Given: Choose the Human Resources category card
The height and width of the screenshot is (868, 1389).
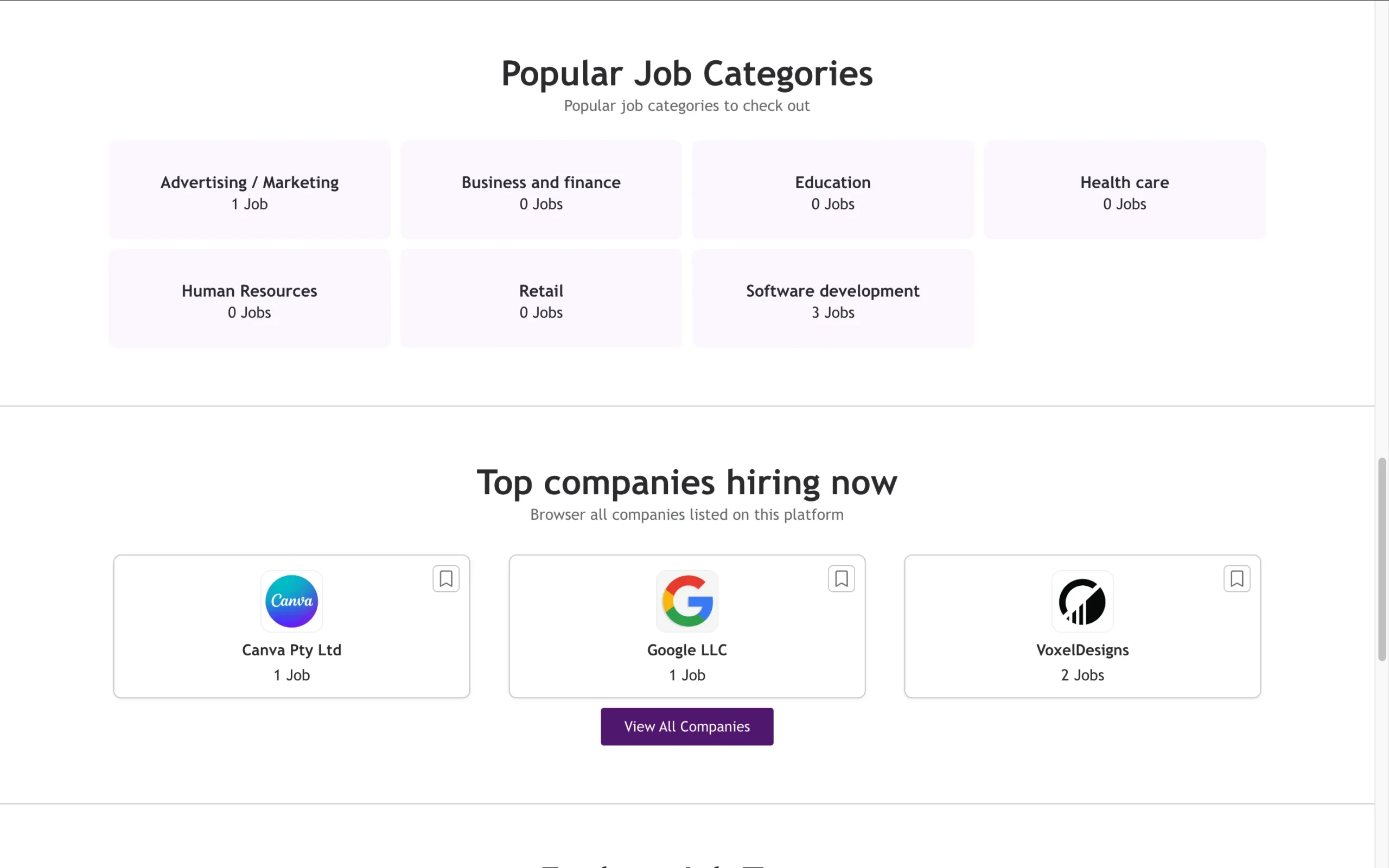Looking at the screenshot, I should pos(250,298).
